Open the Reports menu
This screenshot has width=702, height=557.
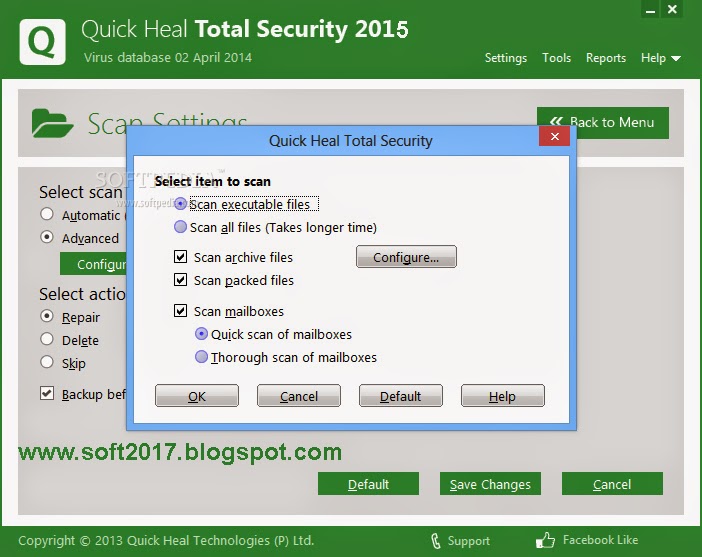coord(606,58)
